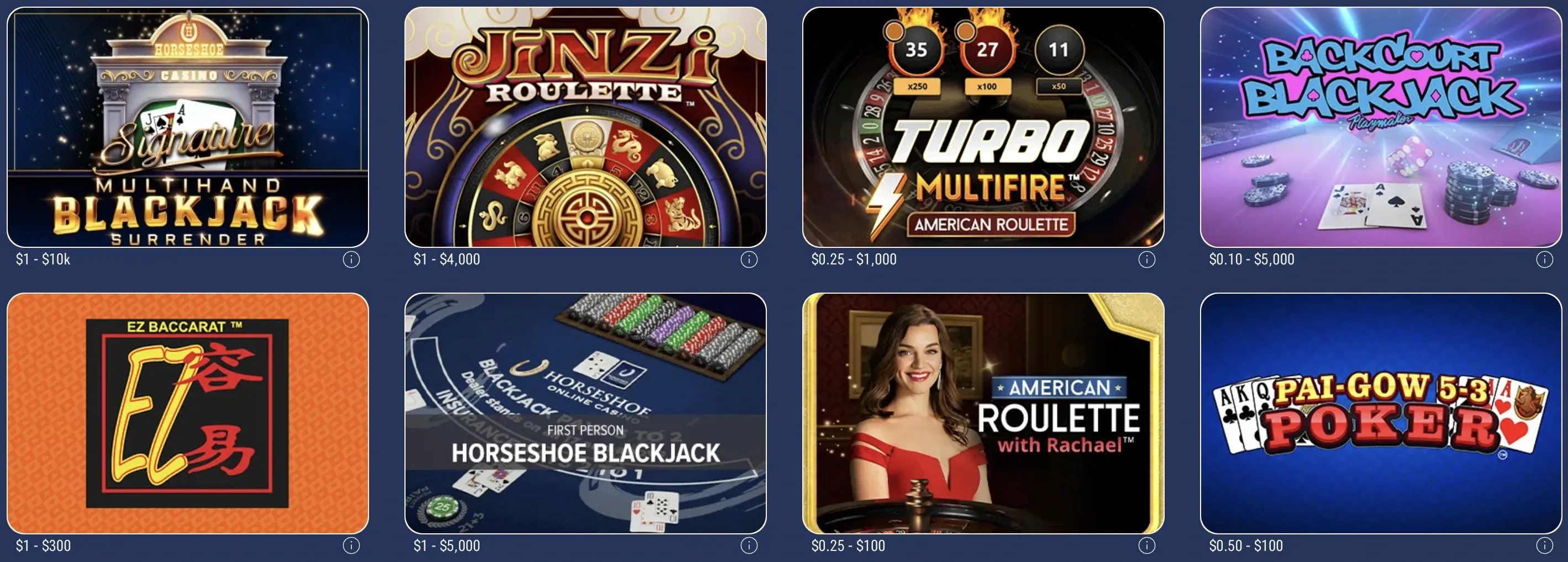Play Turbo Multifire American Roulette
This screenshot has width=1568, height=562.
tap(983, 127)
